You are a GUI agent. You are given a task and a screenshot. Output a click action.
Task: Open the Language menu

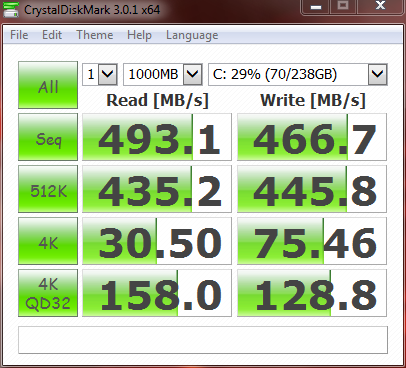point(192,35)
